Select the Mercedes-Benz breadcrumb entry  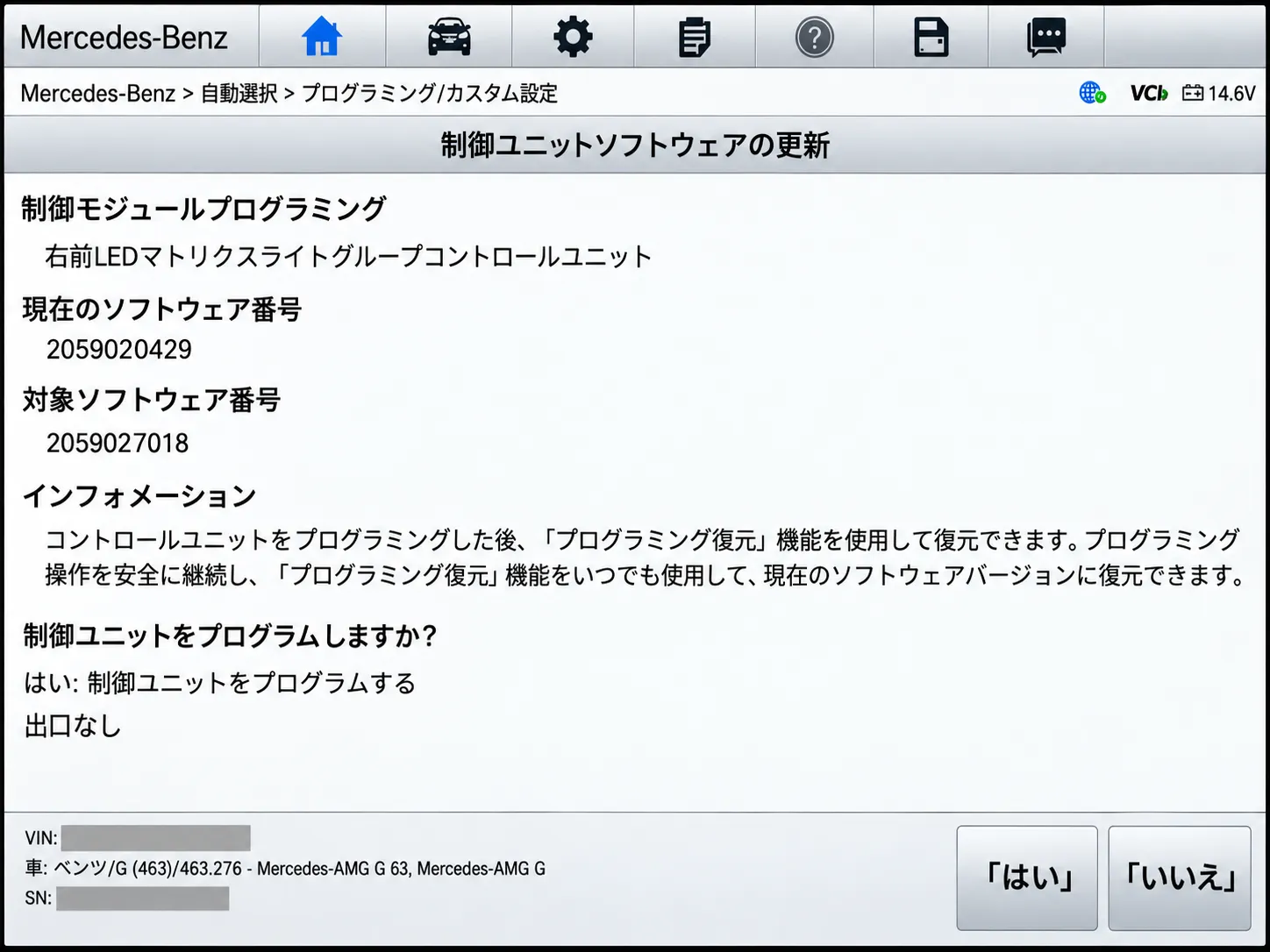[x=97, y=93]
